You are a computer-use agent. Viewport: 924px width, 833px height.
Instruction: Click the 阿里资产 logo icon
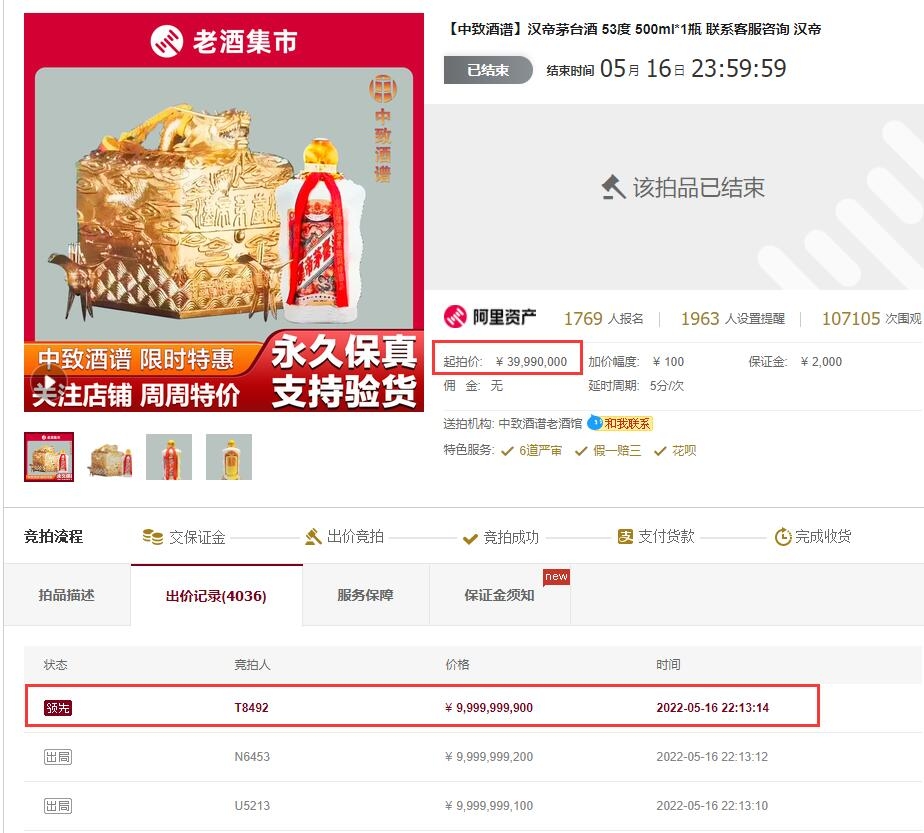tap(455, 317)
